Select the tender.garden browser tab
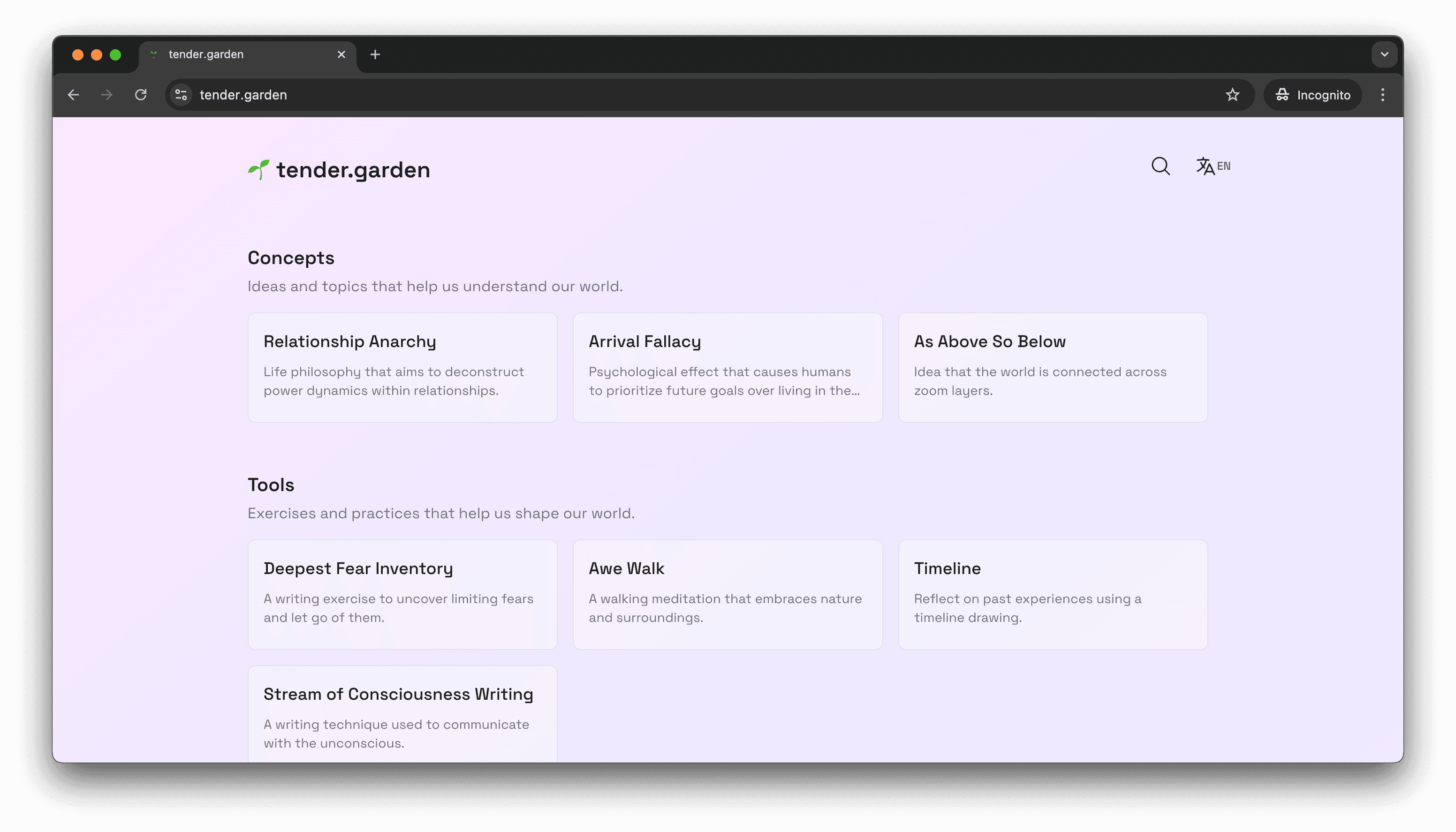Screen dimensions: 1456x832 click(x=247, y=55)
